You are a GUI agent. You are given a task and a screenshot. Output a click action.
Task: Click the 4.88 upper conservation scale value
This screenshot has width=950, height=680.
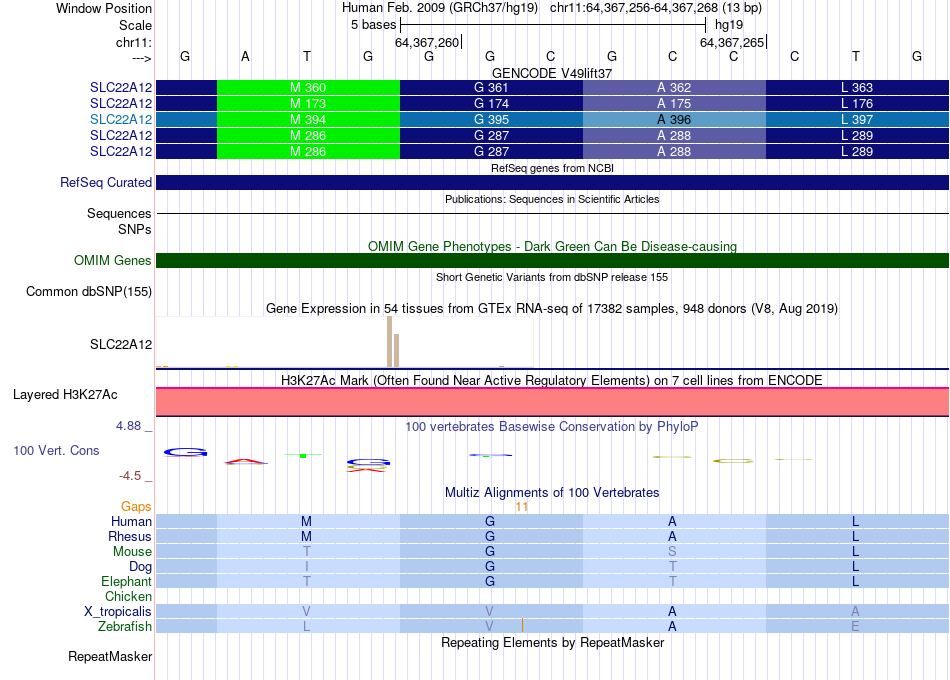(128, 426)
